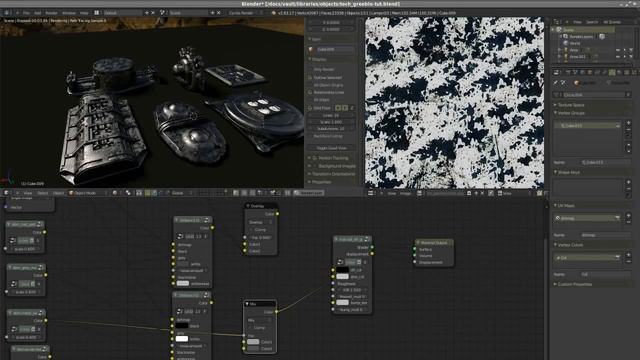Toggle visibility eye for the Area.001 lamp row
Viewport: 640px width, 360px height.
[618, 56]
